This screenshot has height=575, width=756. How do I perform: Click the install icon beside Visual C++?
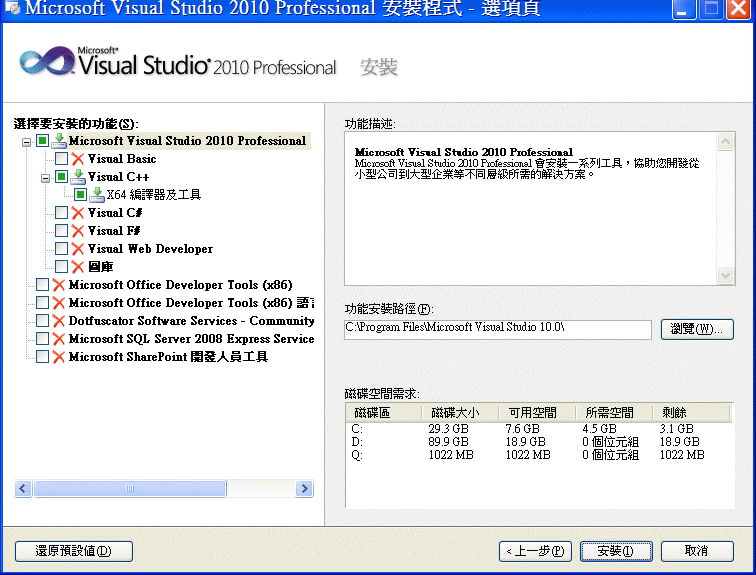click(x=78, y=177)
